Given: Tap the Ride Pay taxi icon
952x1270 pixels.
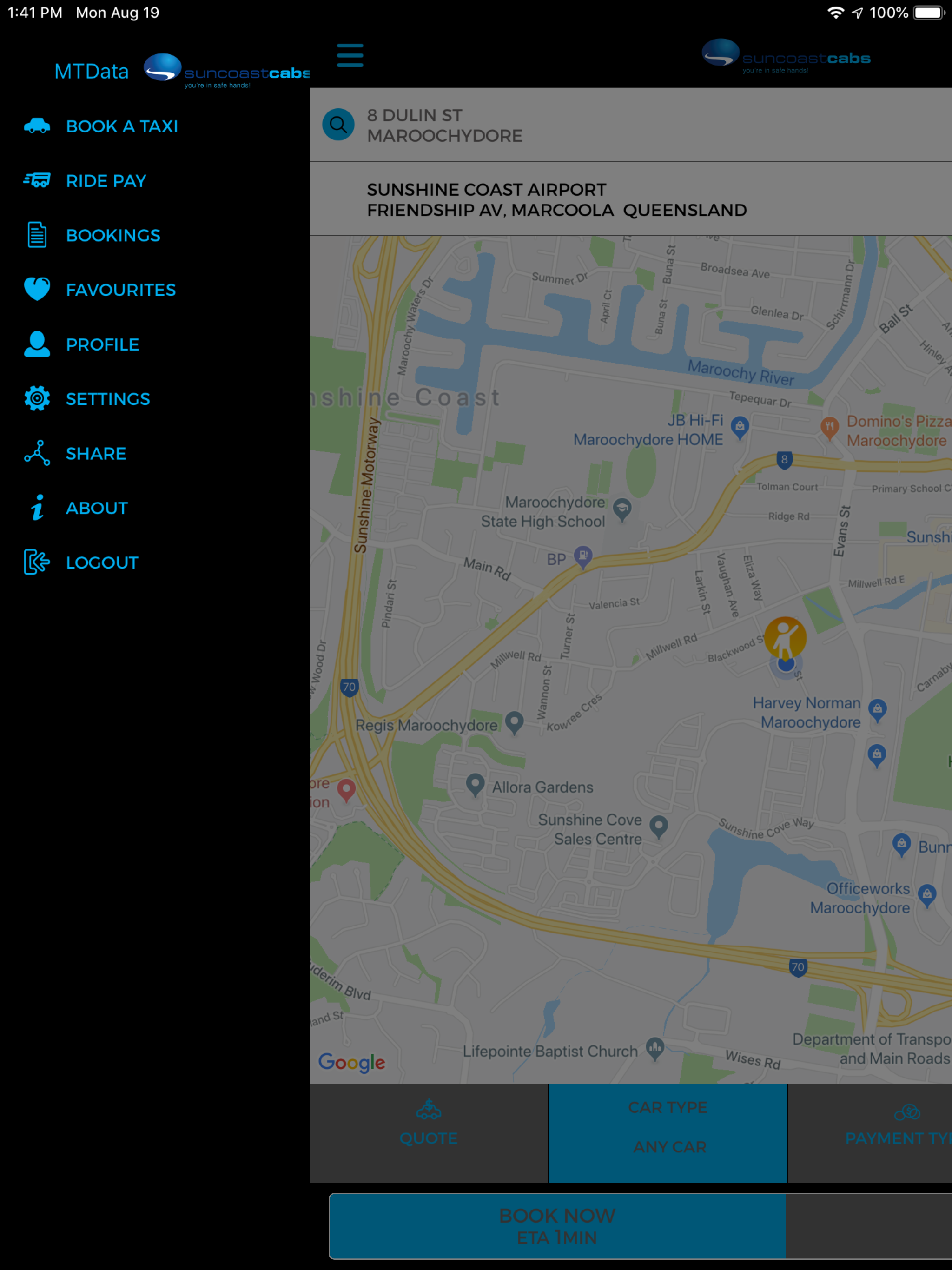Looking at the screenshot, I should [x=37, y=180].
